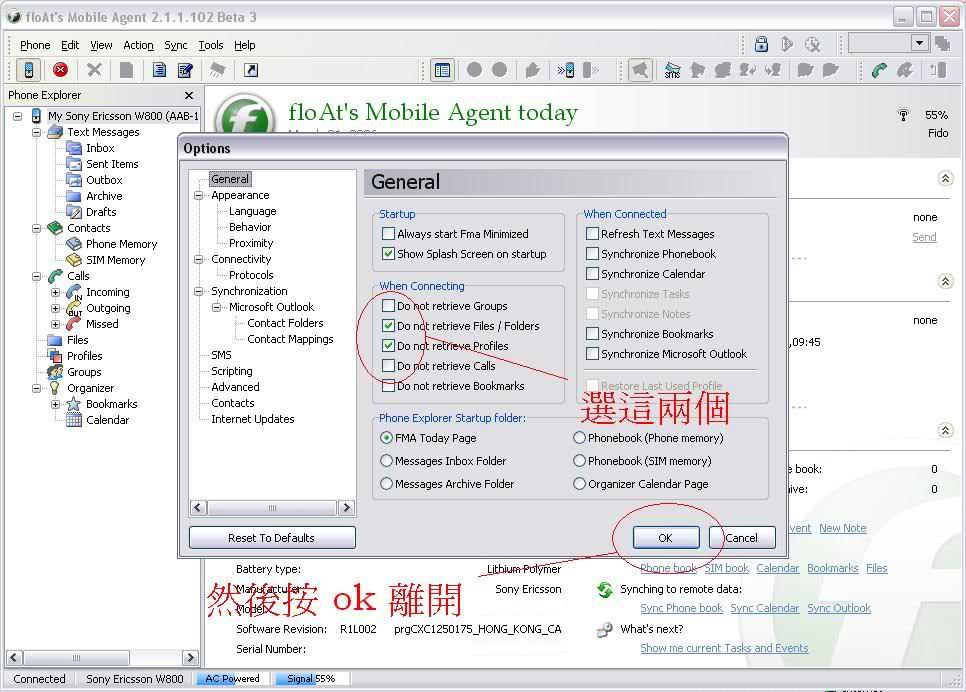This screenshot has width=966, height=692.
Task: Select Archive folder icon
Action: click(74, 196)
